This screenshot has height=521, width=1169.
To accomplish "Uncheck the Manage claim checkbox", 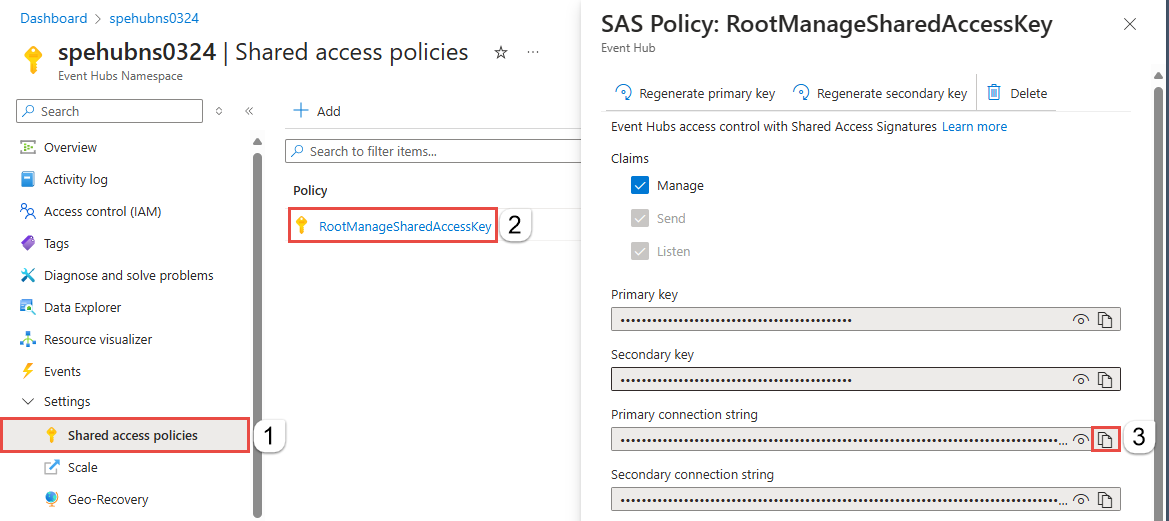I will 640,186.
